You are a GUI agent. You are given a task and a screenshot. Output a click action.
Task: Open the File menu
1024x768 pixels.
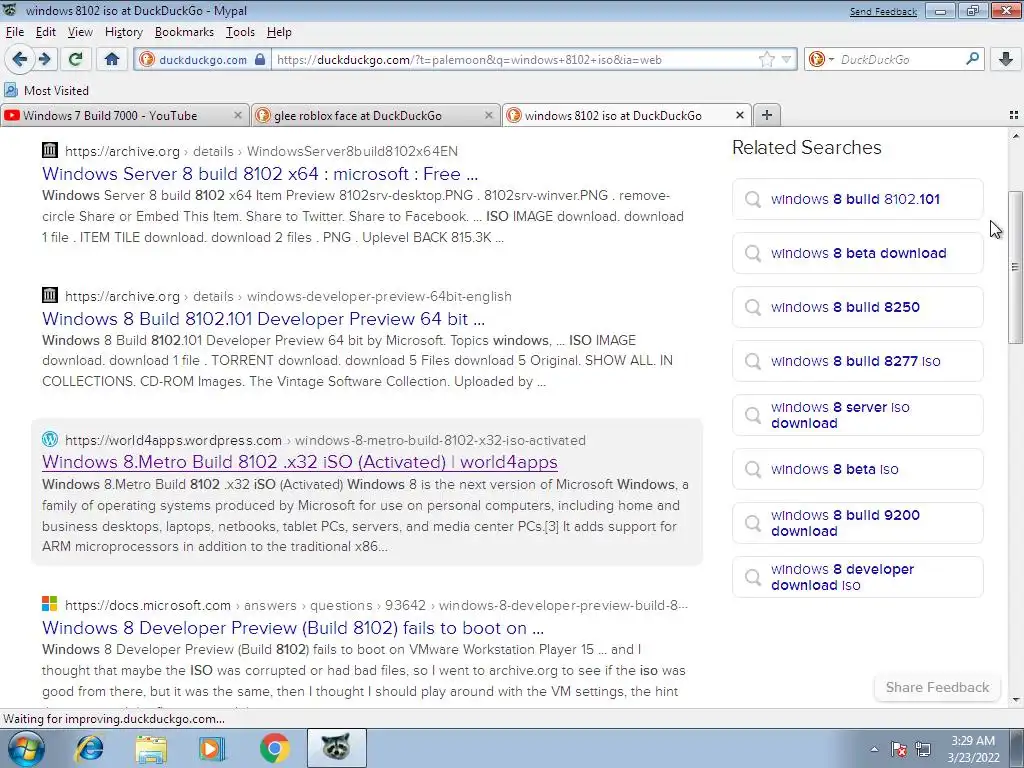pos(14,32)
